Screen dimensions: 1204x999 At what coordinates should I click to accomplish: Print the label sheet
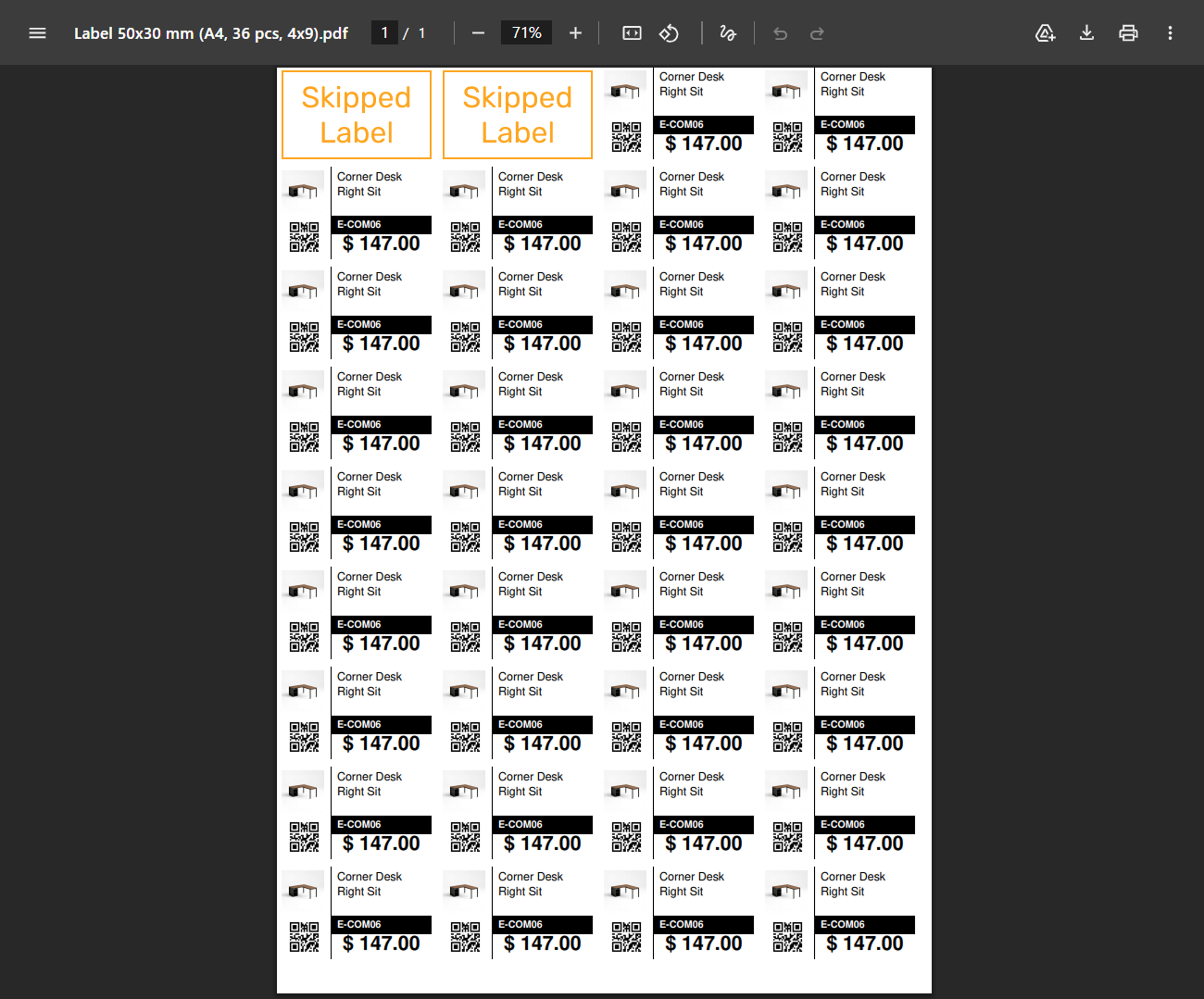point(1128,33)
